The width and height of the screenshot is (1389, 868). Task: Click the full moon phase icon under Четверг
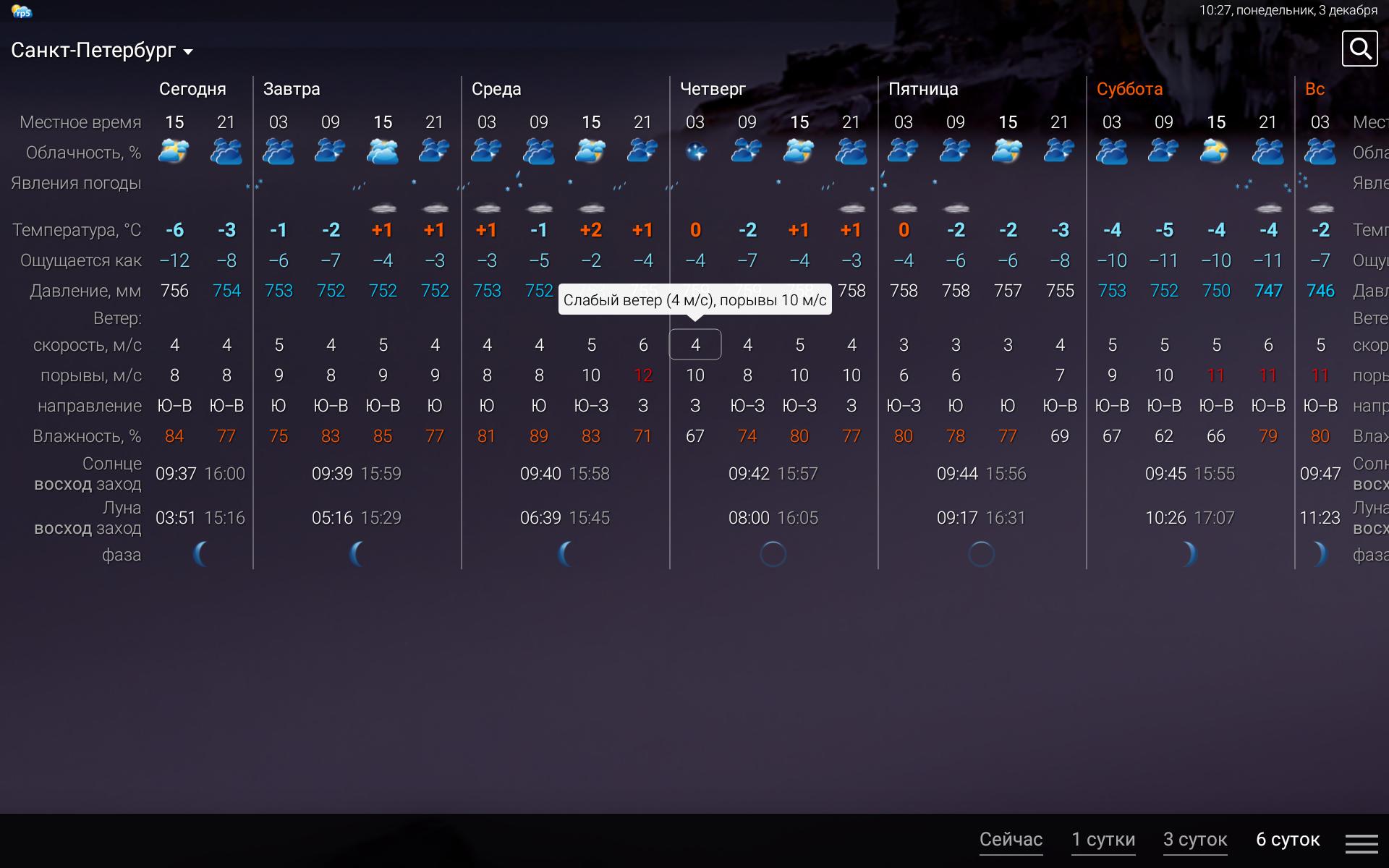pyautogui.click(x=773, y=553)
